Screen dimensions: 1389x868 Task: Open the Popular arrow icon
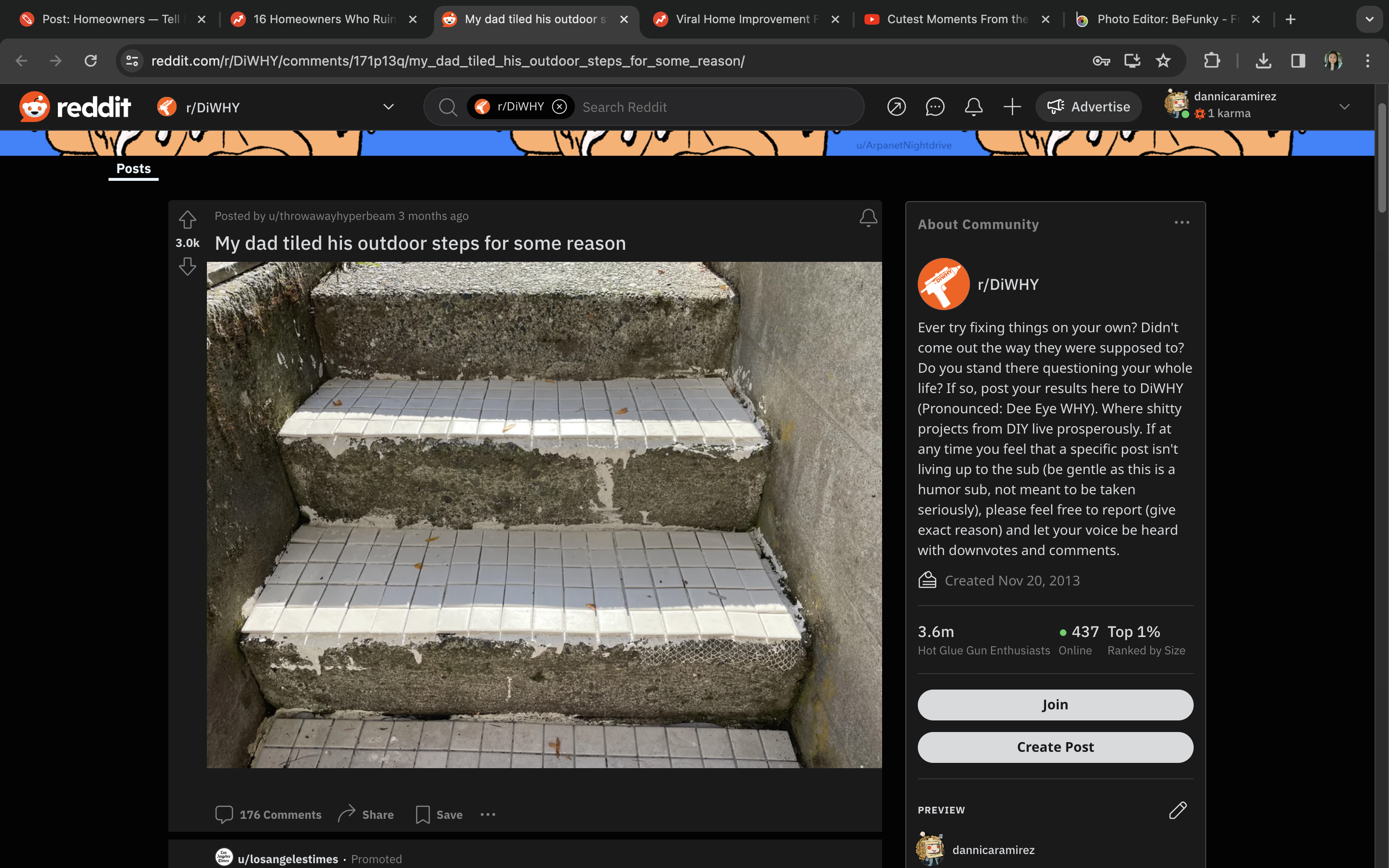pos(896,107)
